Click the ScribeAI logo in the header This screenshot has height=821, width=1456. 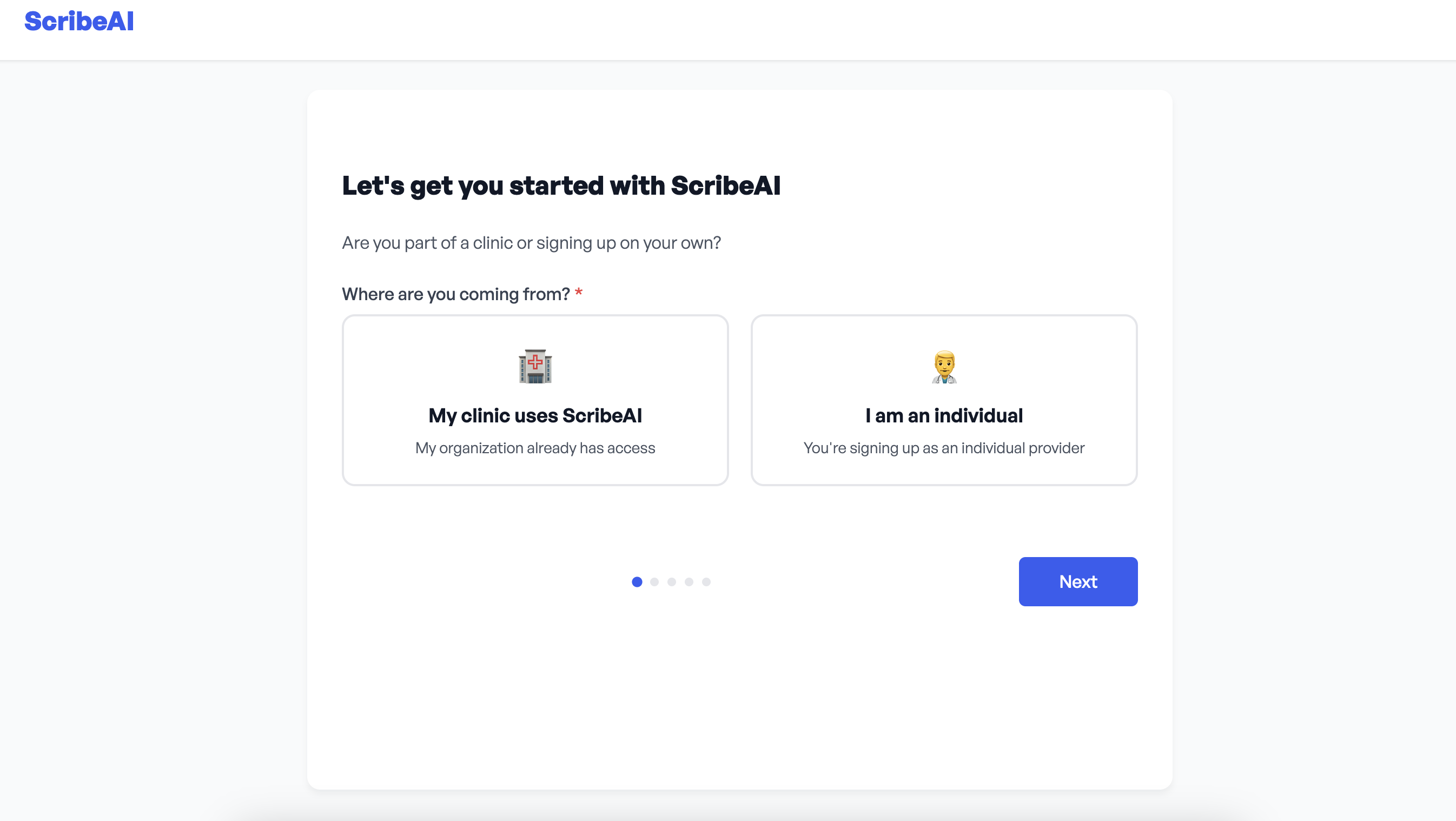click(x=79, y=22)
